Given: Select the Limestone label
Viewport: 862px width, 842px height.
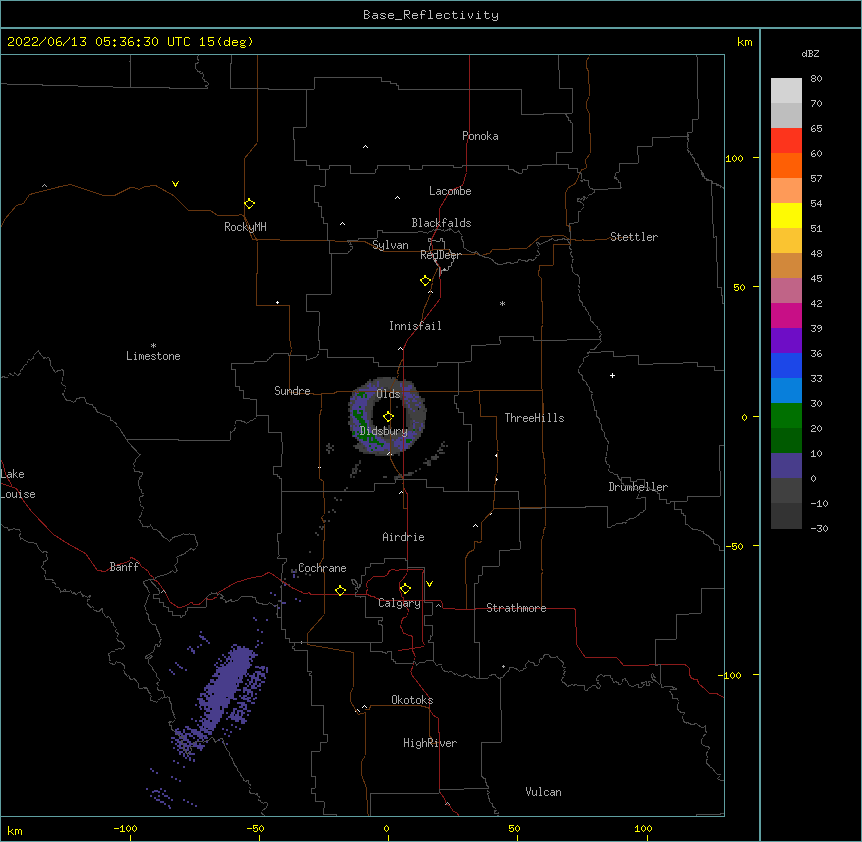Looking at the screenshot, I should click(x=153, y=356).
